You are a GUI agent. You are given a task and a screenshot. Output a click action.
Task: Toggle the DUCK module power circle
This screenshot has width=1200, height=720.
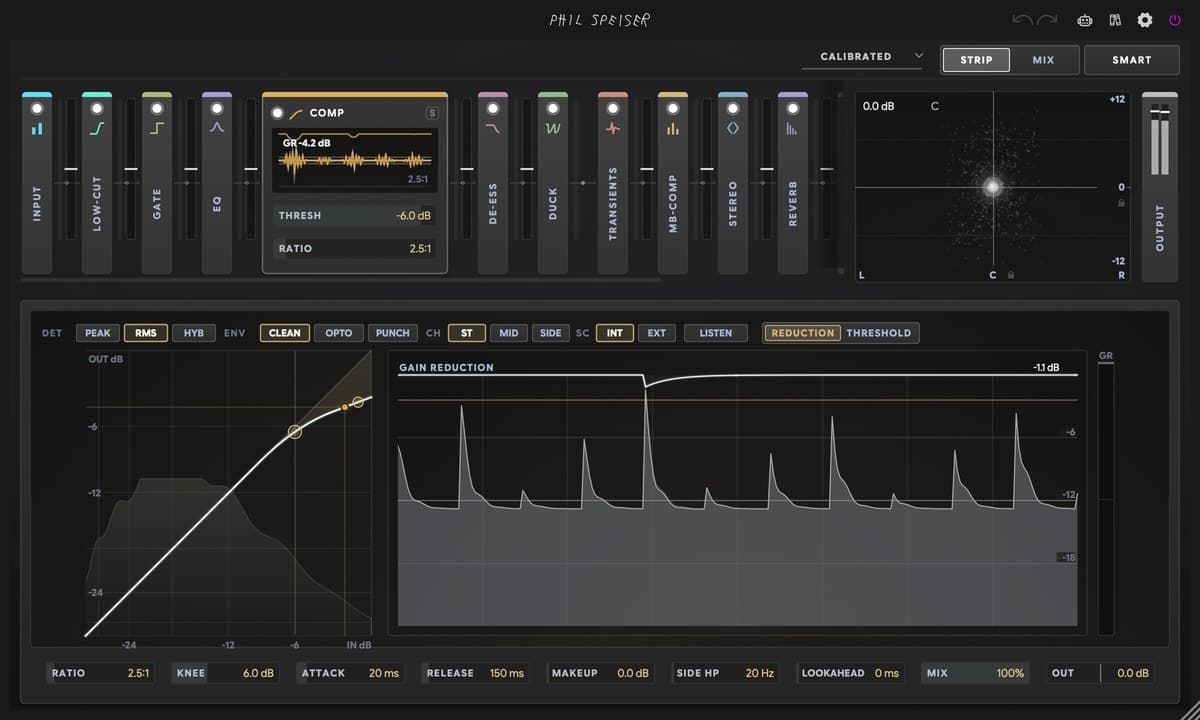point(553,108)
